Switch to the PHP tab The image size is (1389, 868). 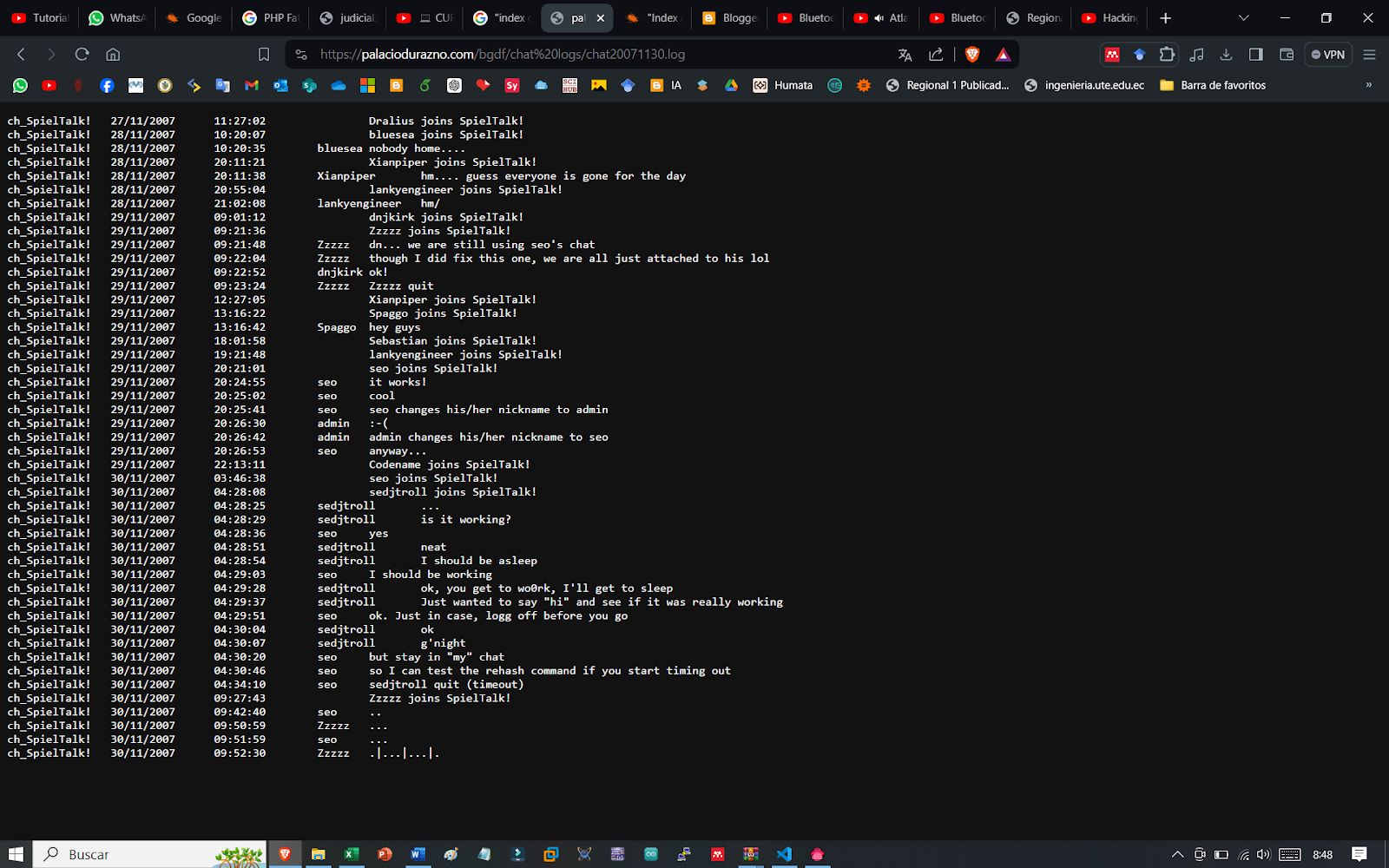[270, 17]
